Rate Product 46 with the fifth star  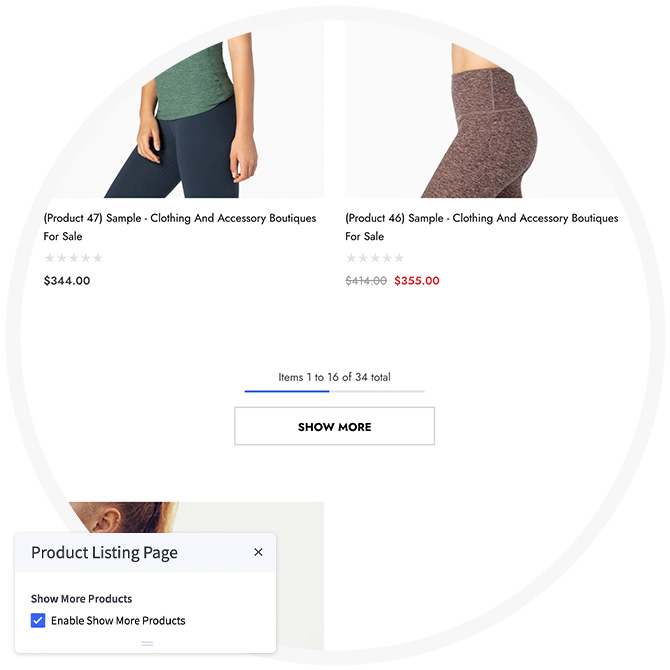(399, 259)
